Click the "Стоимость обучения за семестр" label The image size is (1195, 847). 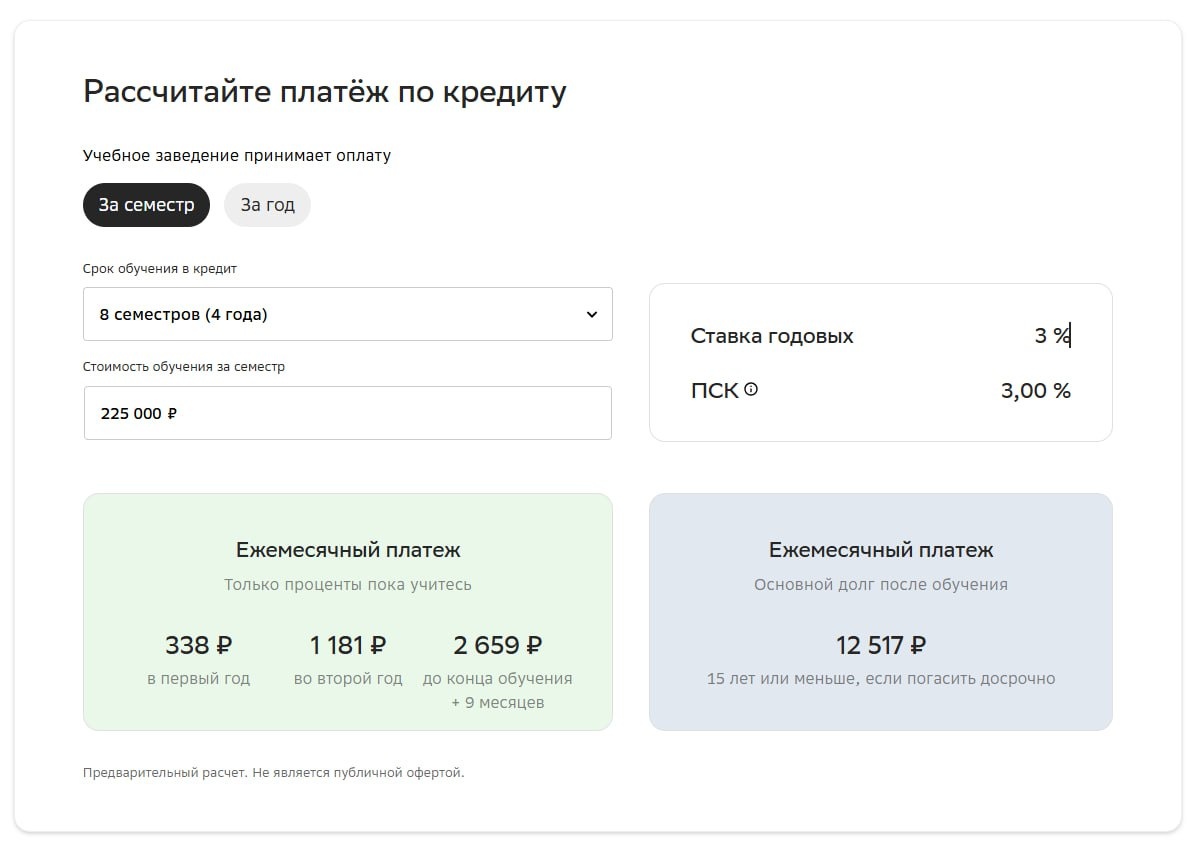[x=184, y=367]
